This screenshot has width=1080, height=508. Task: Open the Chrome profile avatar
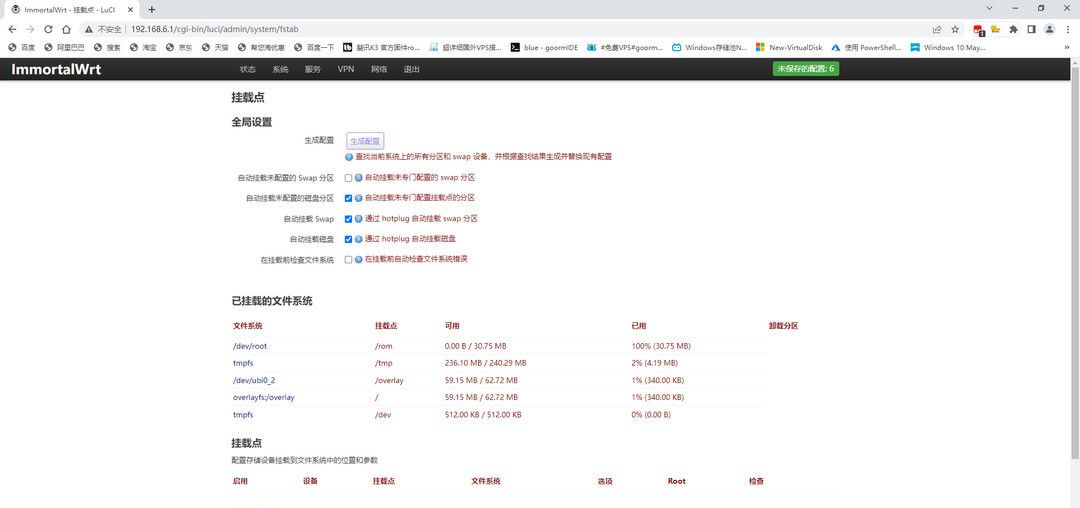(1049, 30)
